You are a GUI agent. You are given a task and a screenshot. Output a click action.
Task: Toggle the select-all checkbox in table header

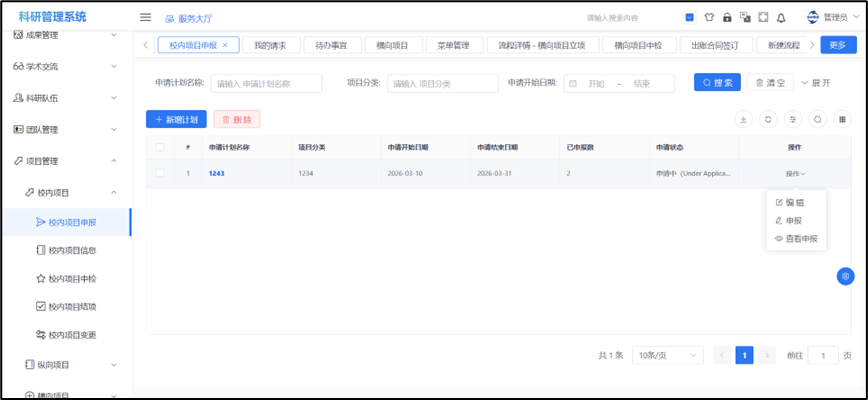point(160,147)
